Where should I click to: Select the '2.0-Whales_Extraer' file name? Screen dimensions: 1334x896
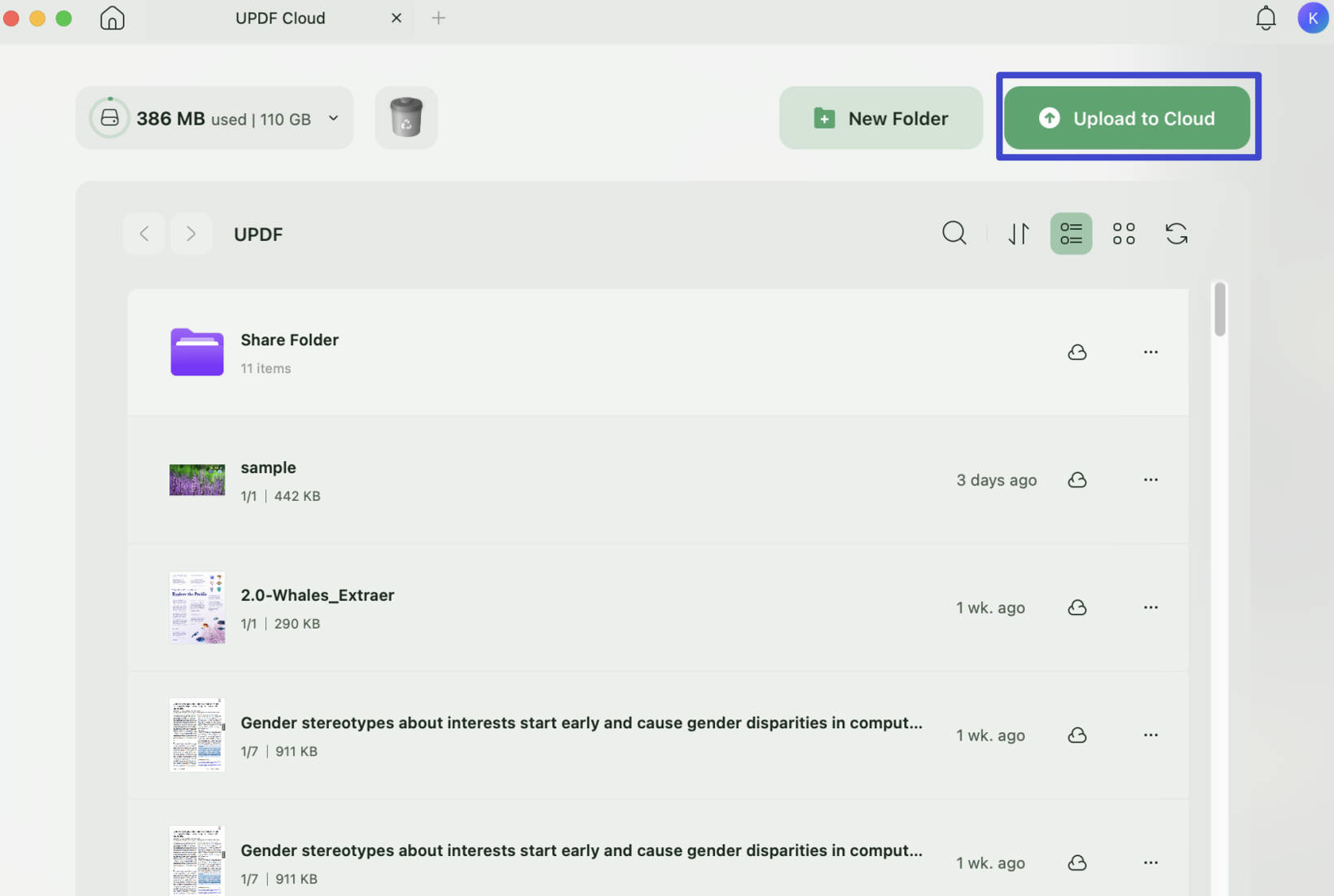(318, 595)
